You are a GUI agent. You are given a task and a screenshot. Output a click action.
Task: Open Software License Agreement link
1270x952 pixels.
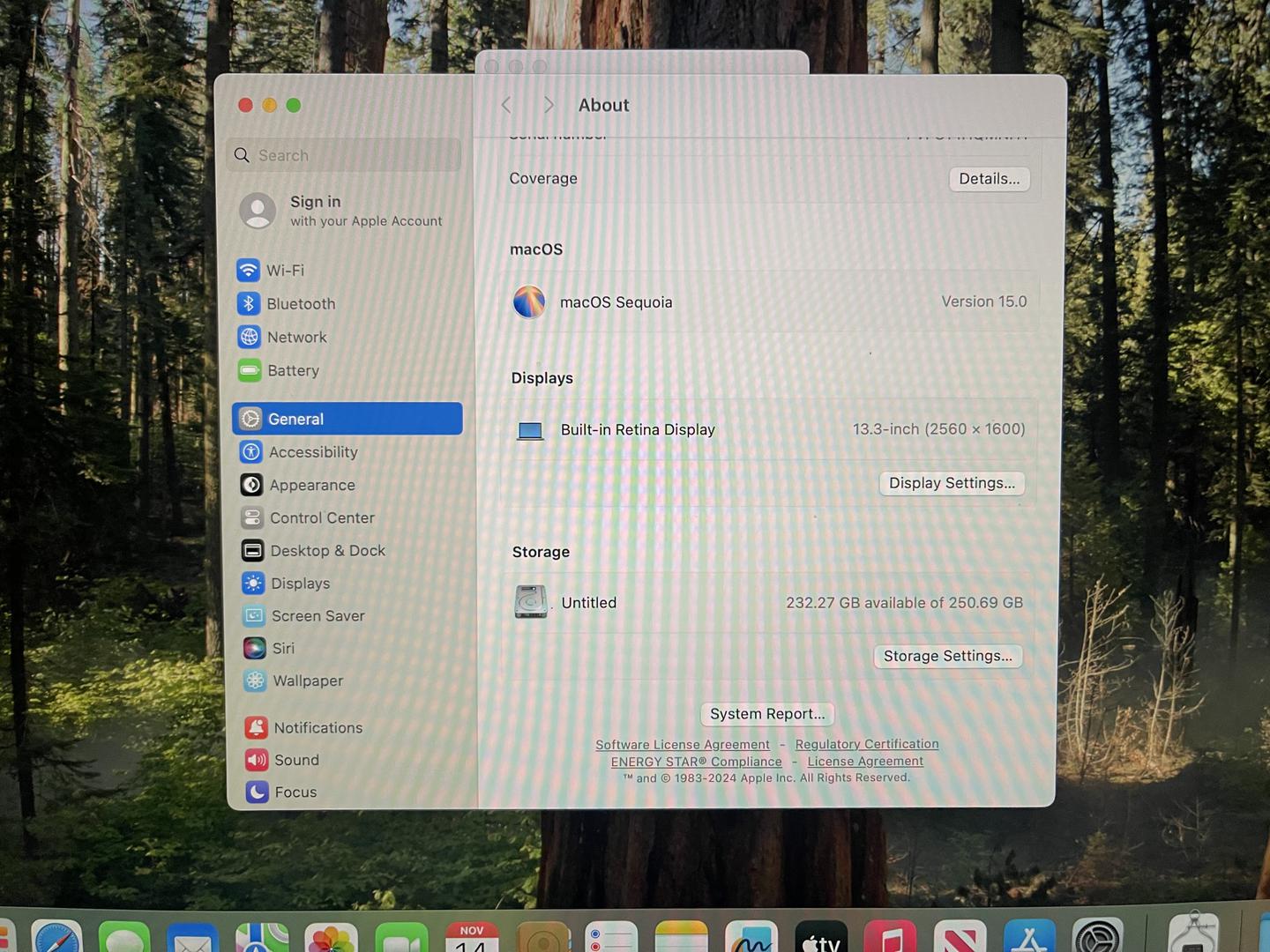point(683,745)
